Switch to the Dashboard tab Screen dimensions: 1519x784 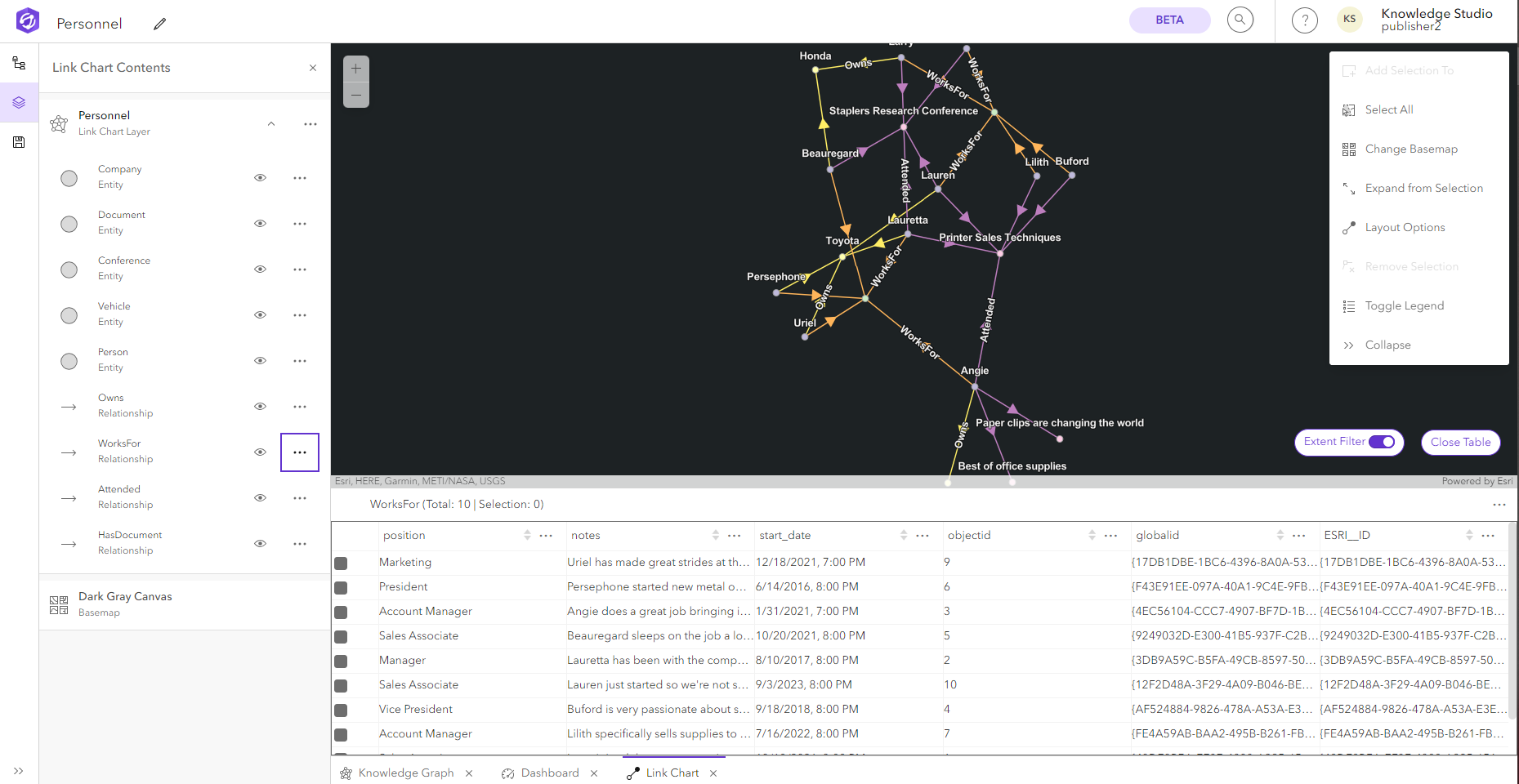coord(550,773)
